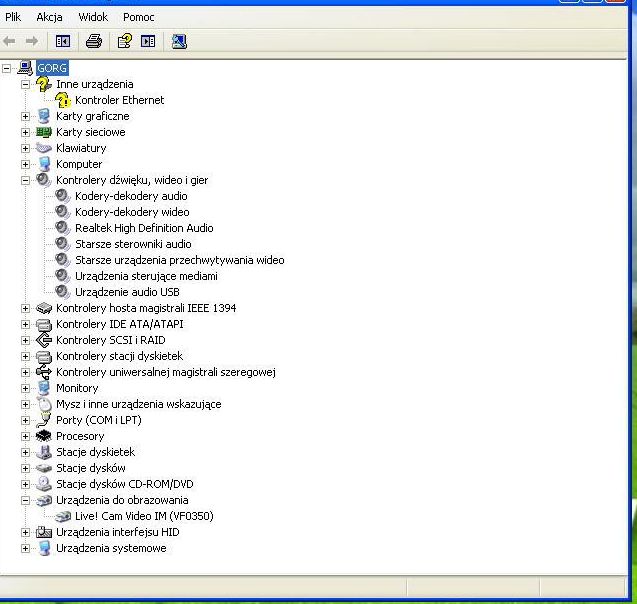Click the yellow question icon of Inne urządzenia

(x=43, y=84)
